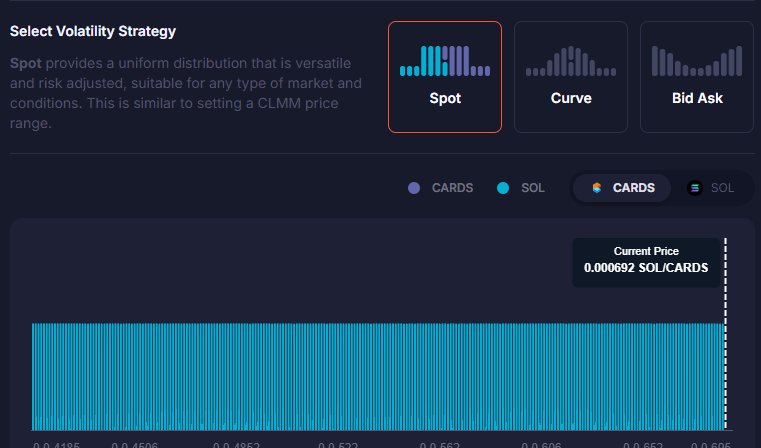Click the teal SOL legend dot
761x448 pixels.
pos(503,188)
